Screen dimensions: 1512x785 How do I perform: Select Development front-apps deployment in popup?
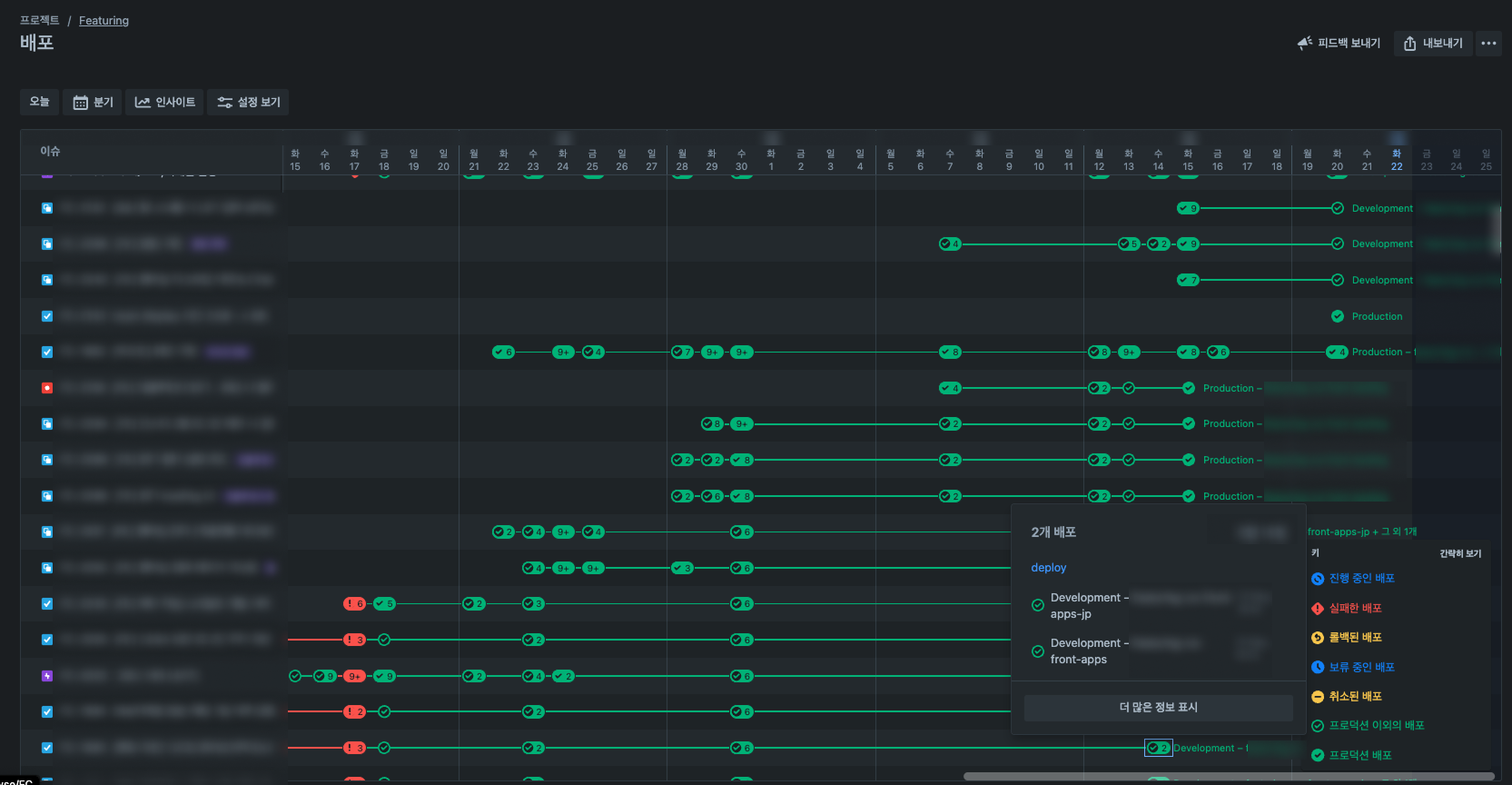[x=1090, y=651]
